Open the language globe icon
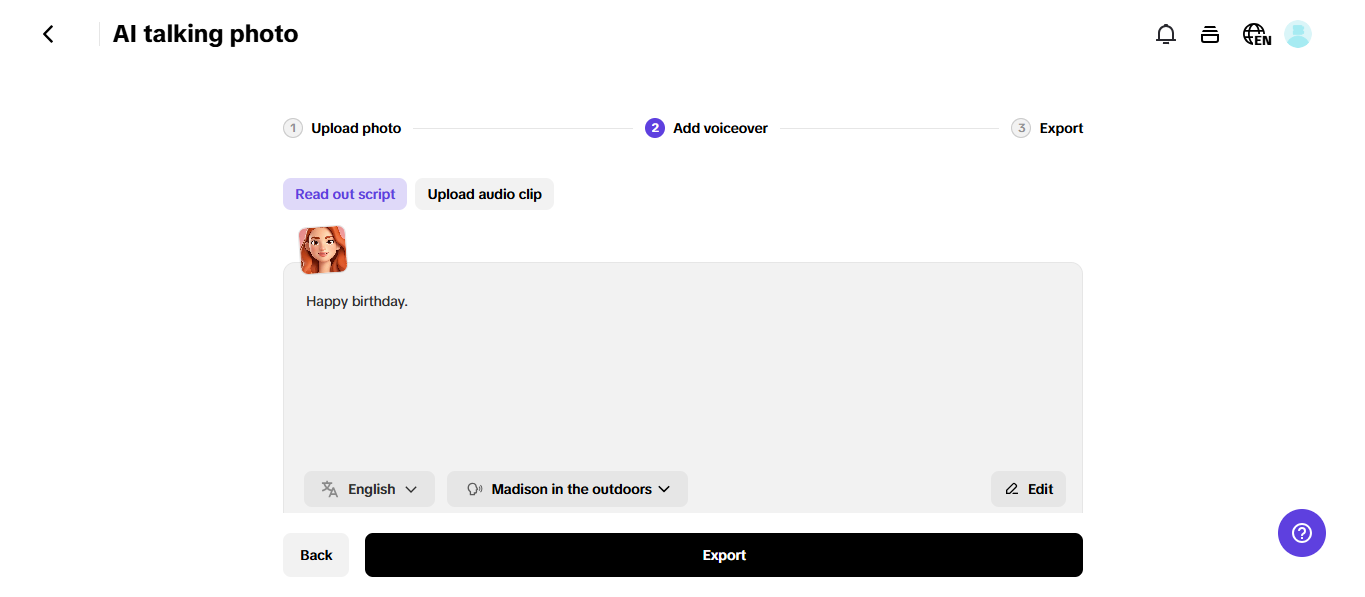This screenshot has width=1365, height=597. [x=1256, y=35]
